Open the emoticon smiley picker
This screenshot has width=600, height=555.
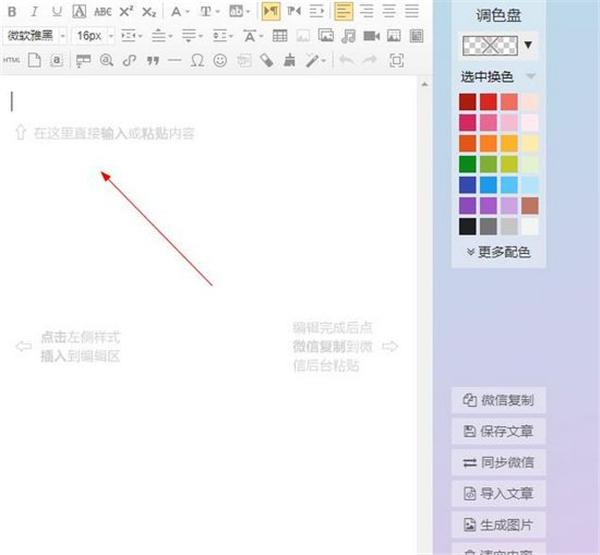click(x=220, y=60)
